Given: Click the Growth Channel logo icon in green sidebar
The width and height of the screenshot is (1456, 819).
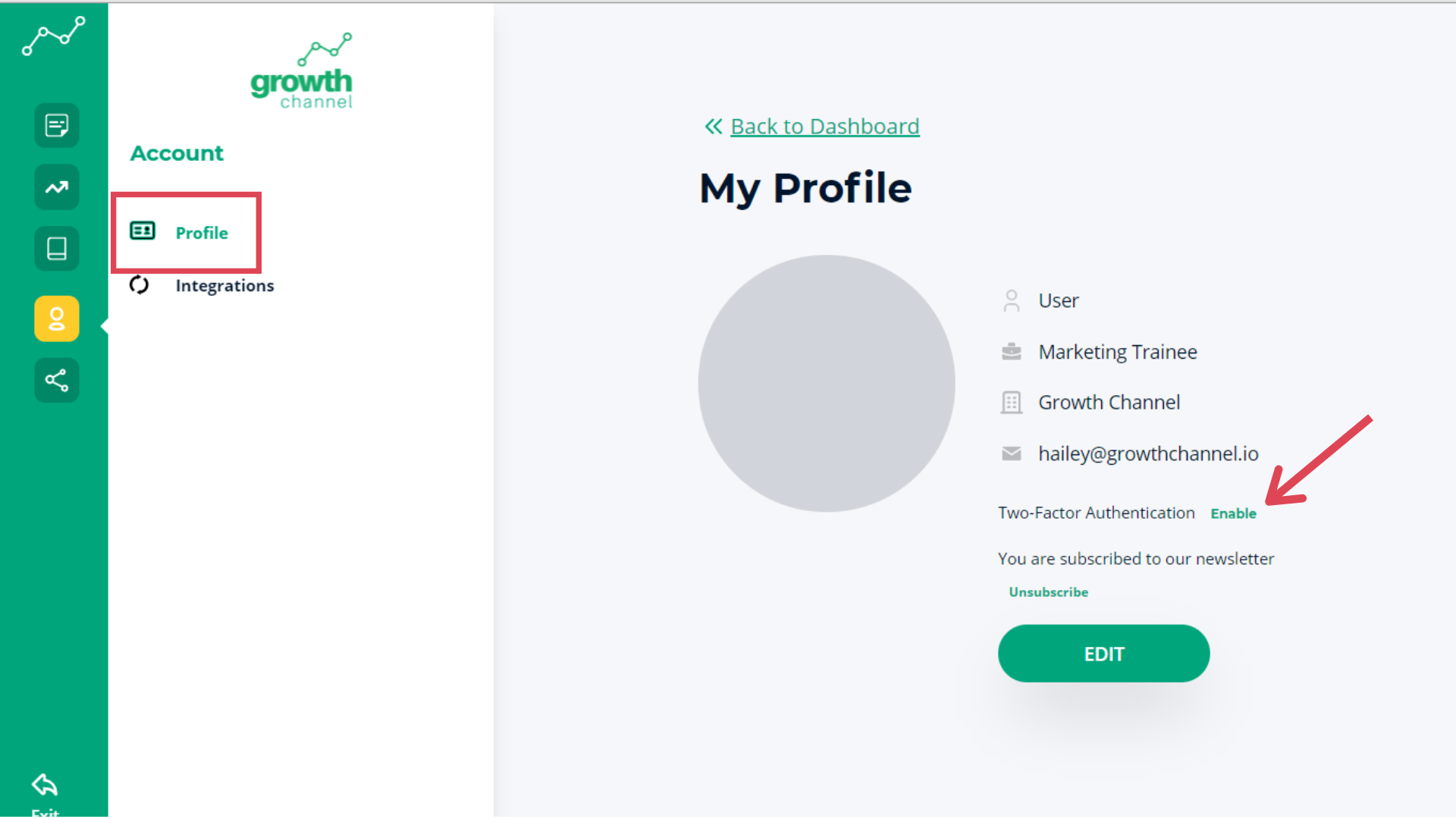Looking at the screenshot, I should [x=53, y=36].
